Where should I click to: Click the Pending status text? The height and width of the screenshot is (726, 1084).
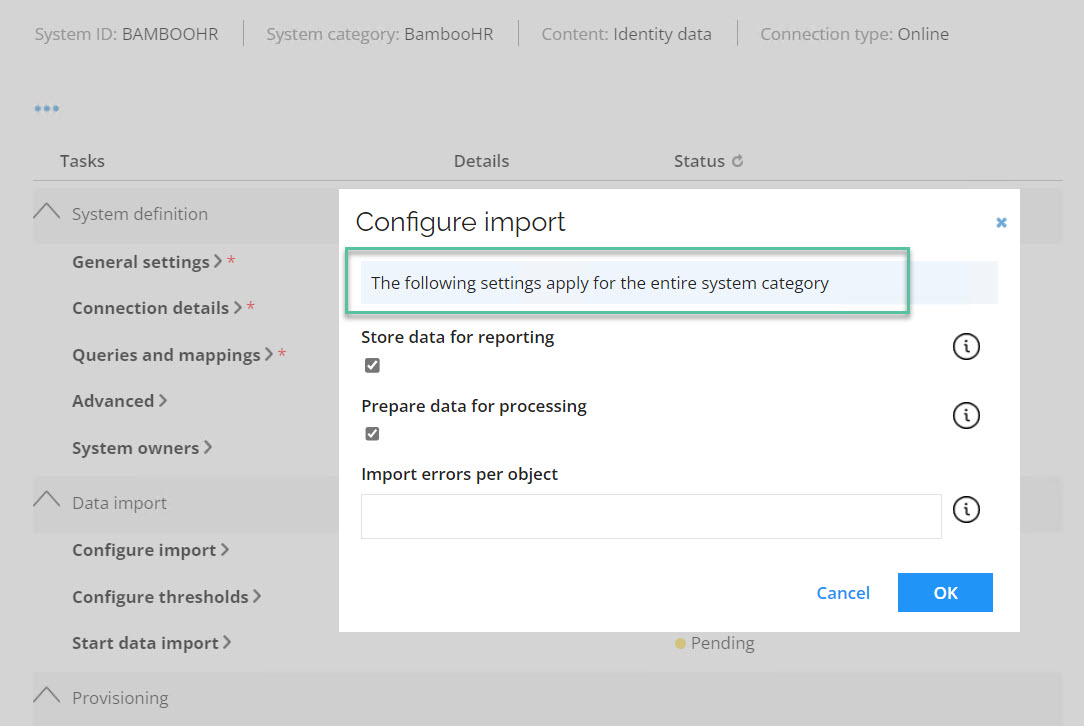point(722,643)
